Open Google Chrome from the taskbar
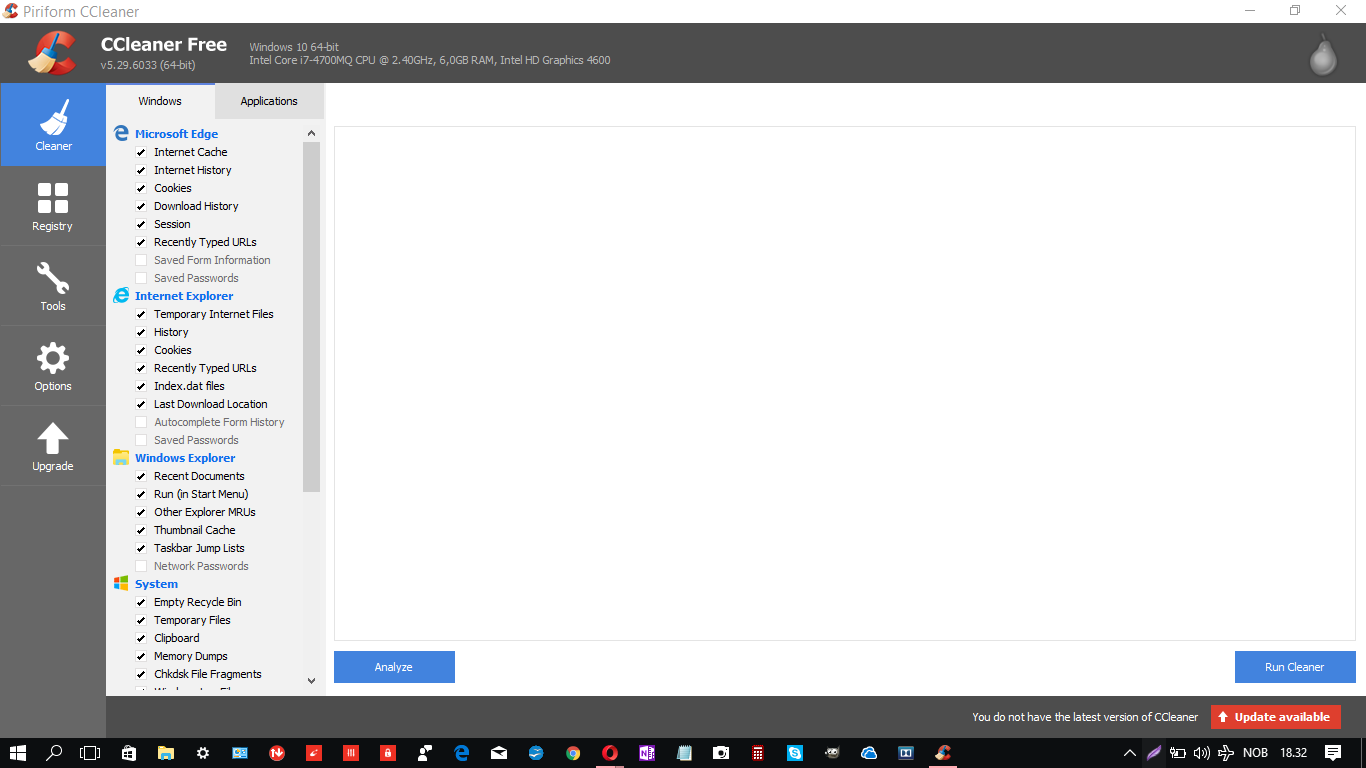This screenshot has width=1366, height=768. tap(572, 753)
